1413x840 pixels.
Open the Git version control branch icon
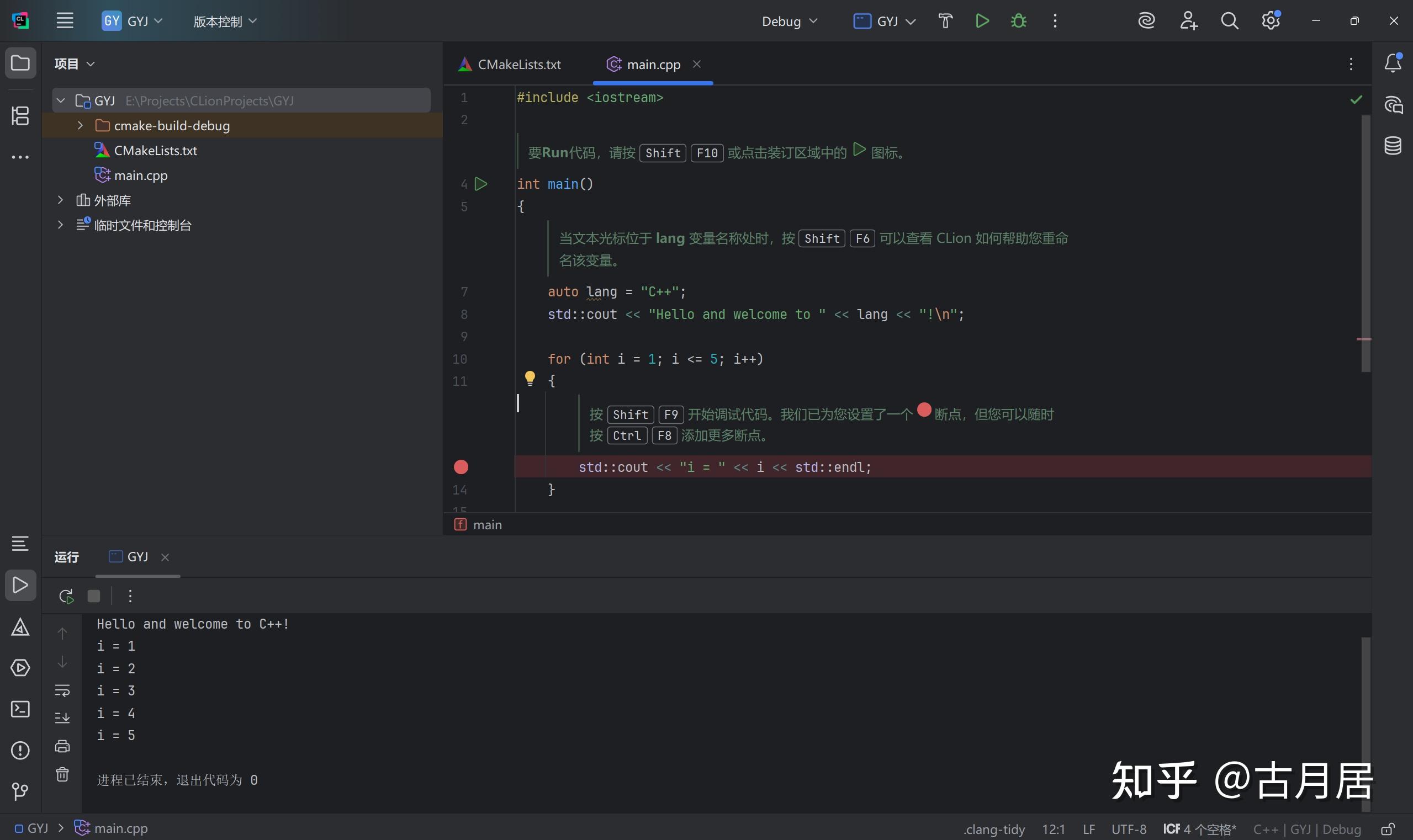20,791
